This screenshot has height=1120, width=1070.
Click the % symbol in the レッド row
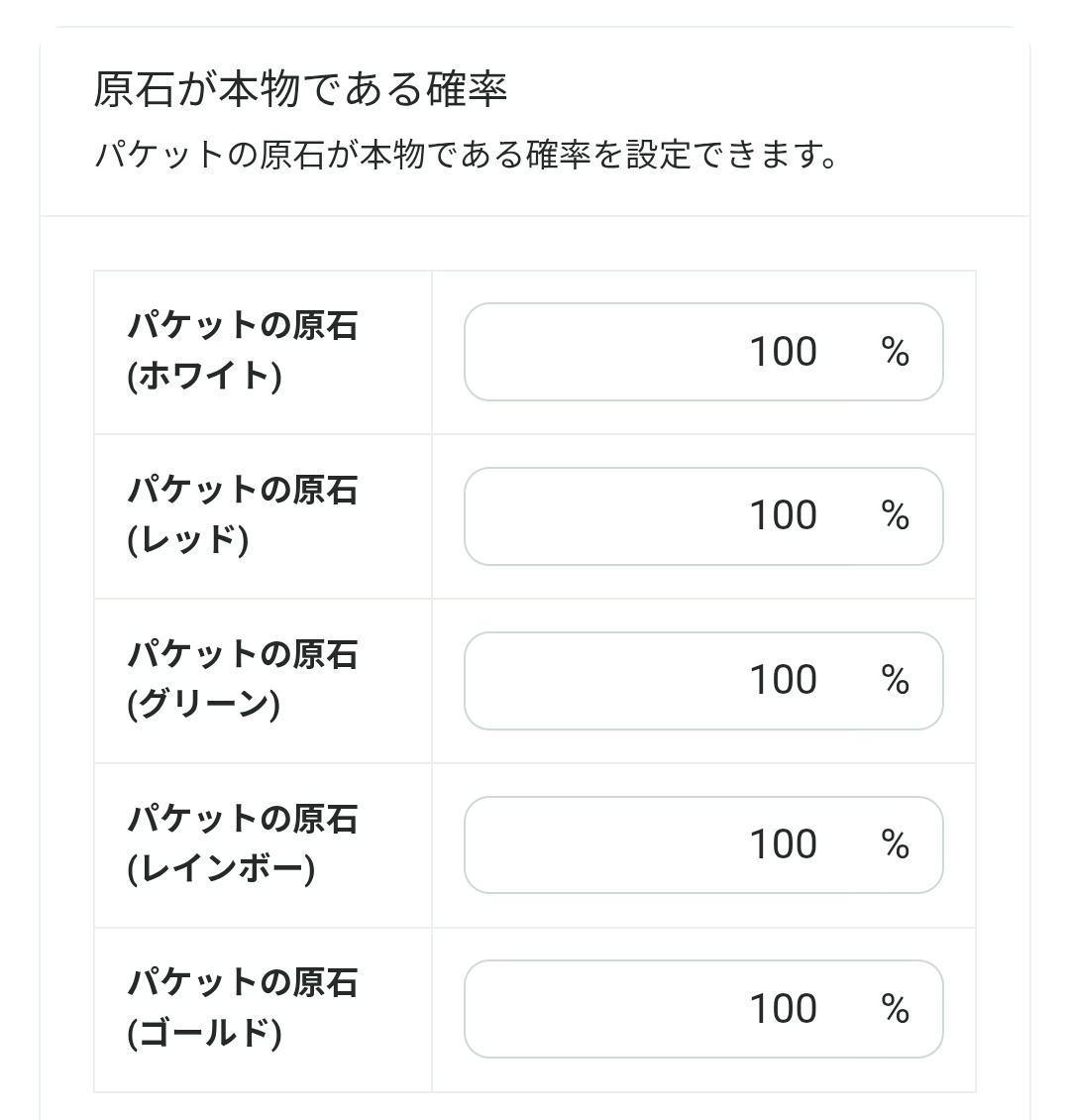[895, 516]
